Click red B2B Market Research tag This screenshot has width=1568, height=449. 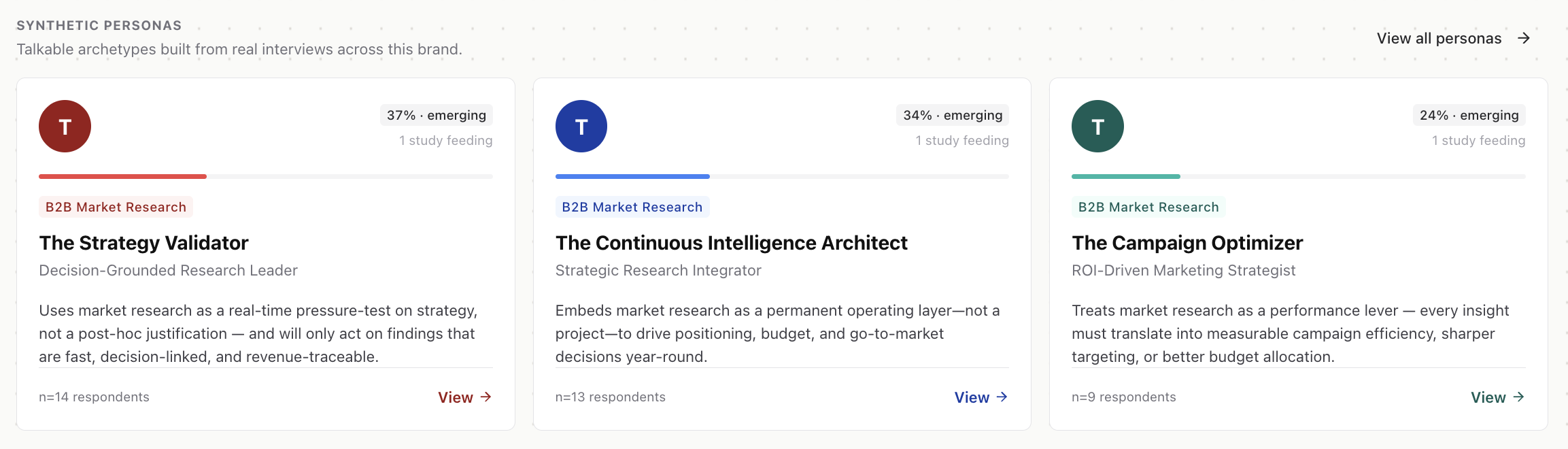pos(116,207)
